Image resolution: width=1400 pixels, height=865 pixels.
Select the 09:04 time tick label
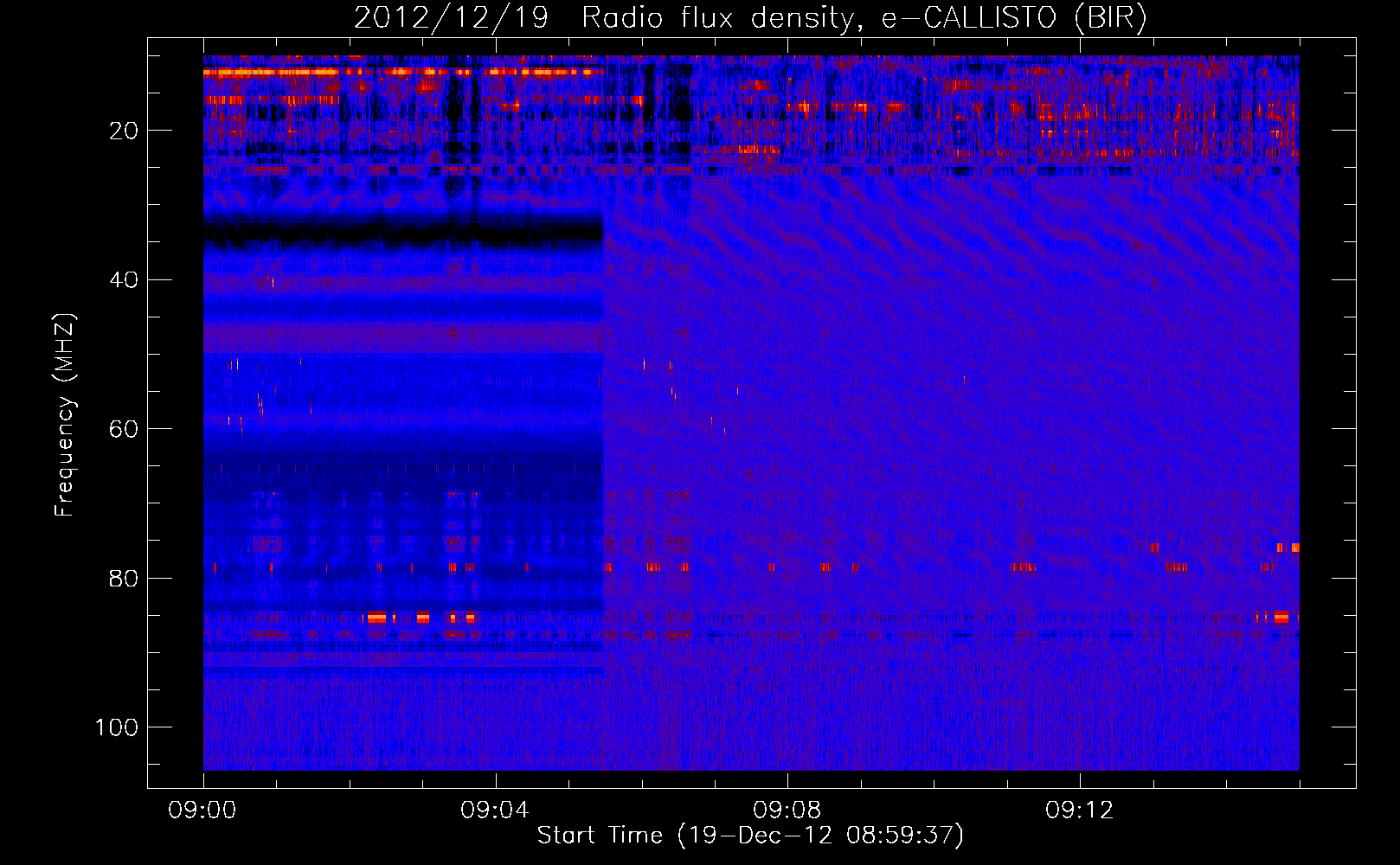[495, 811]
